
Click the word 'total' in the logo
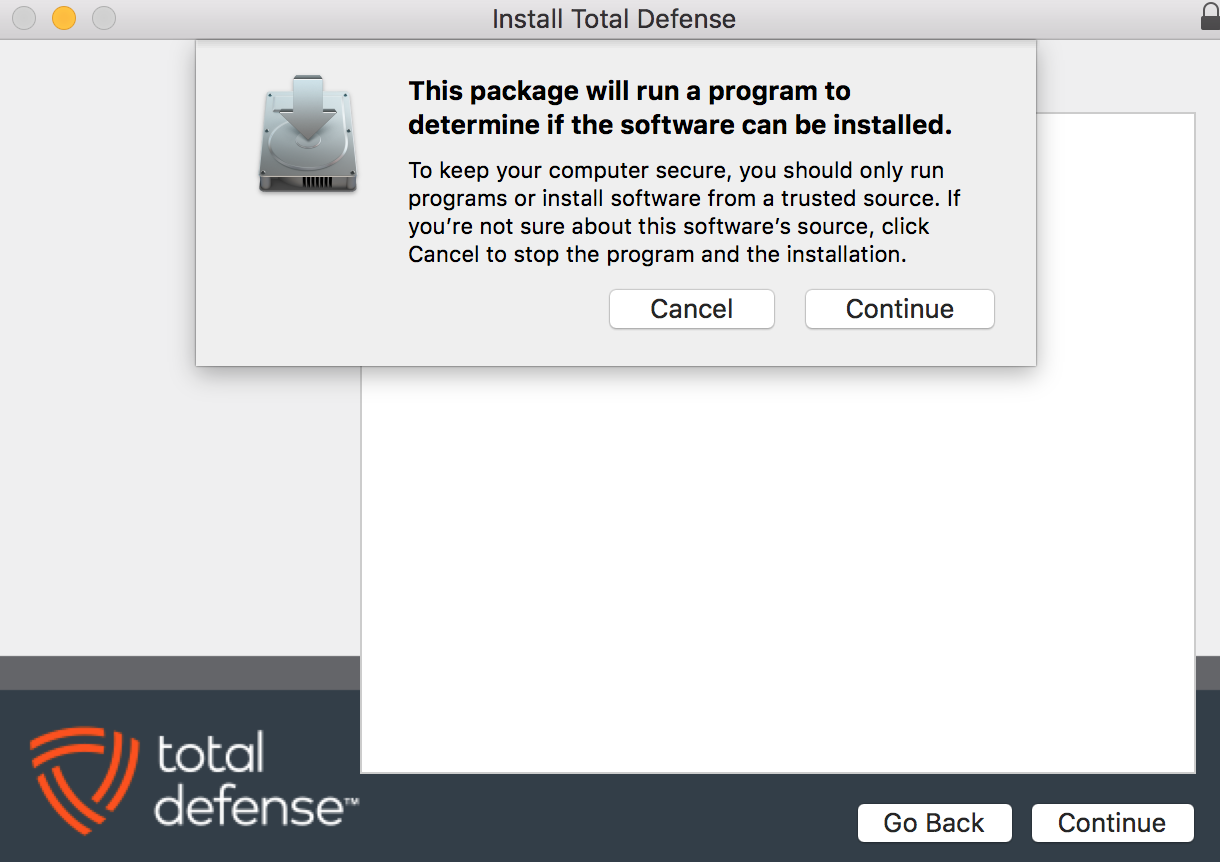pyautogui.click(x=209, y=752)
